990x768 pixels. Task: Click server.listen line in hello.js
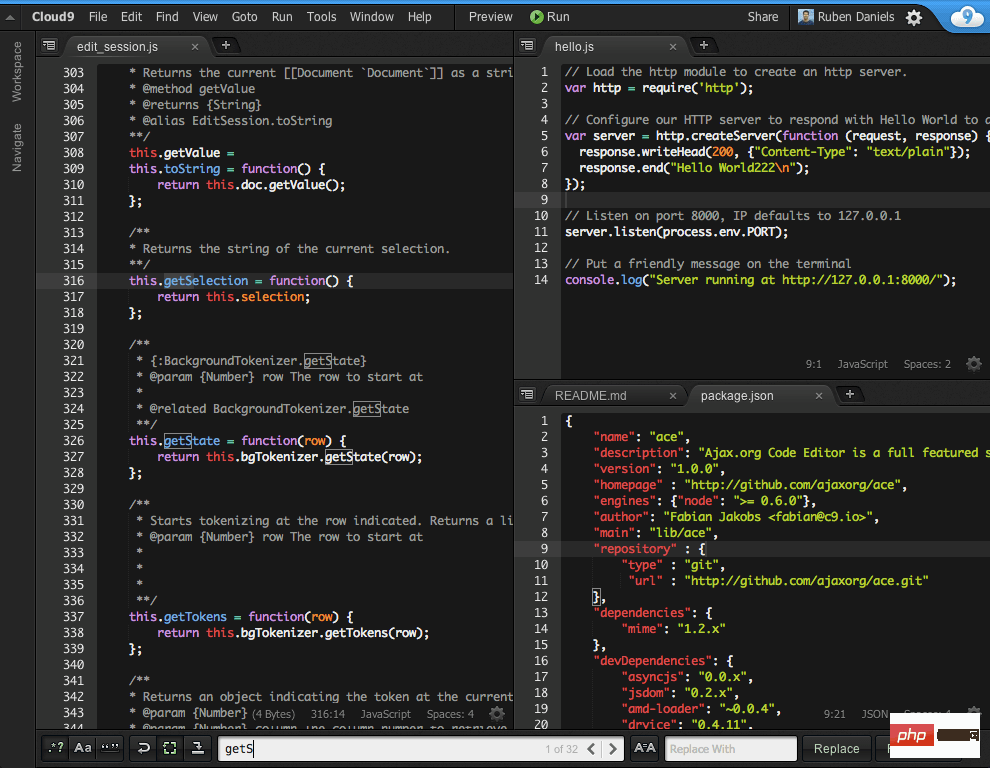pos(676,232)
